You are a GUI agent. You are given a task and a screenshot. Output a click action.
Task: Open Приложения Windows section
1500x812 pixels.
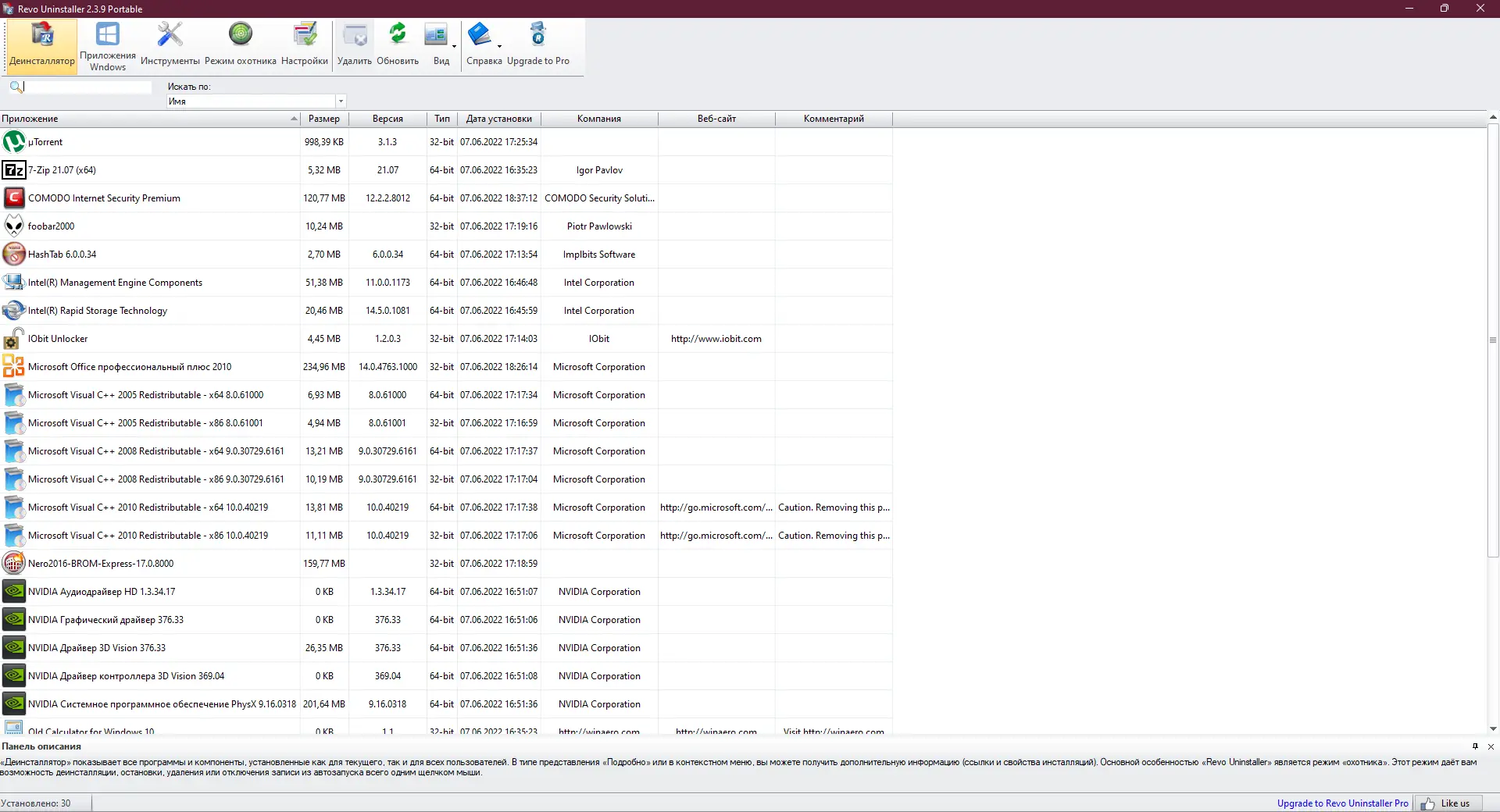pyautogui.click(x=108, y=47)
